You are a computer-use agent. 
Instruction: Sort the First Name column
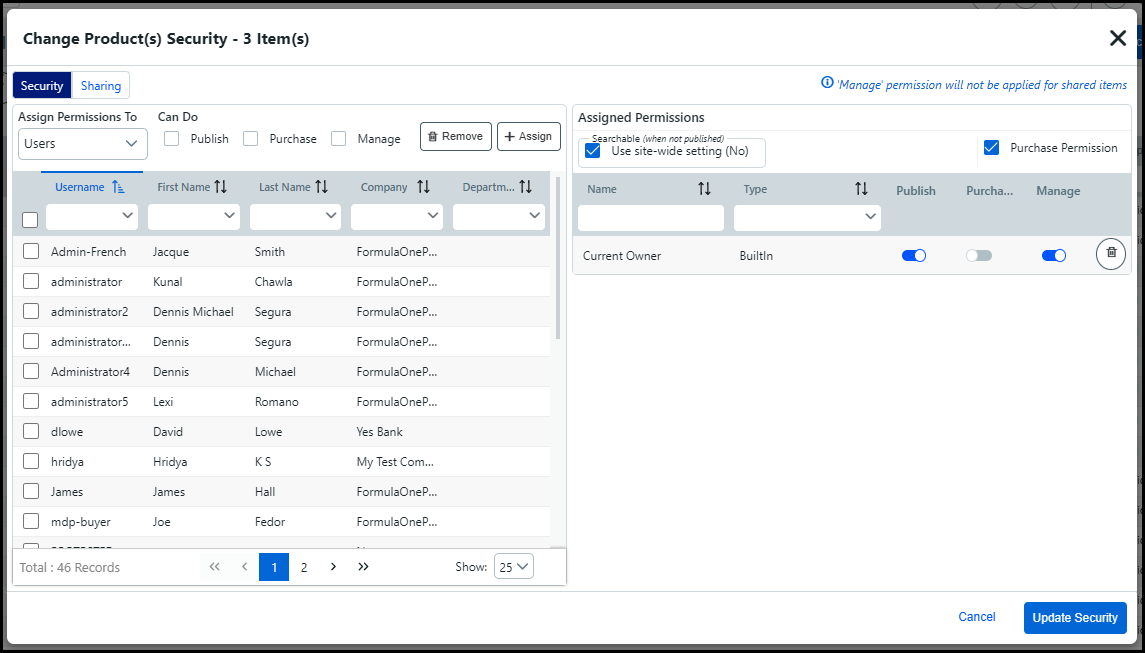[221, 187]
